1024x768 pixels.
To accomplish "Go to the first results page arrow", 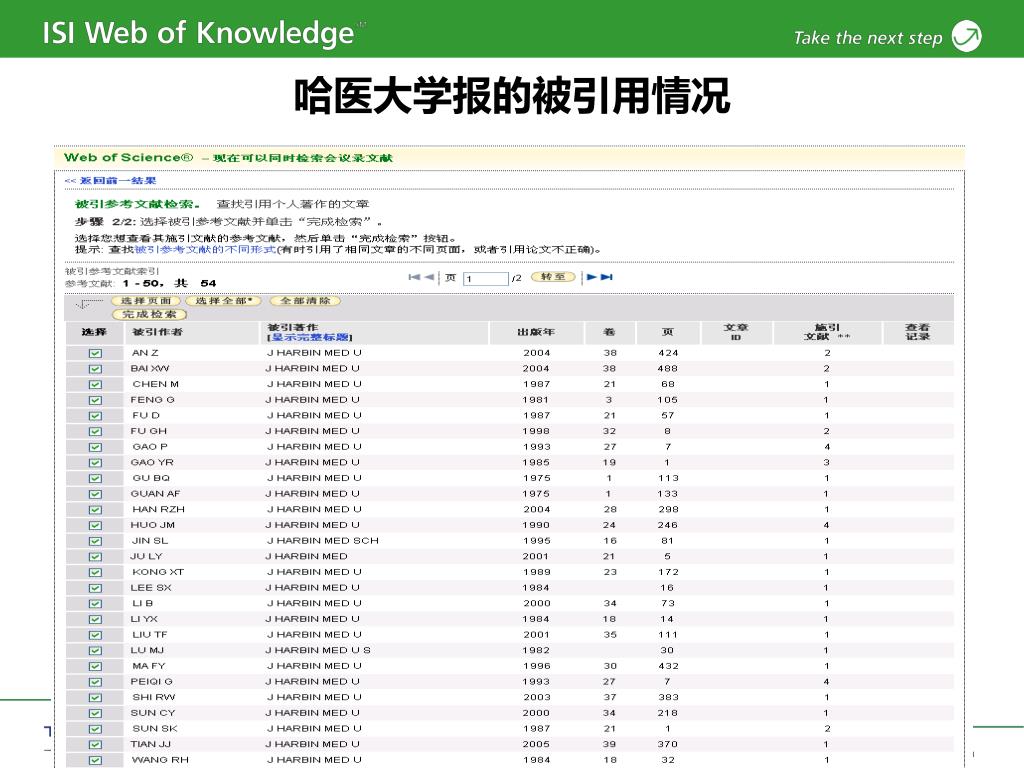I will (x=413, y=277).
